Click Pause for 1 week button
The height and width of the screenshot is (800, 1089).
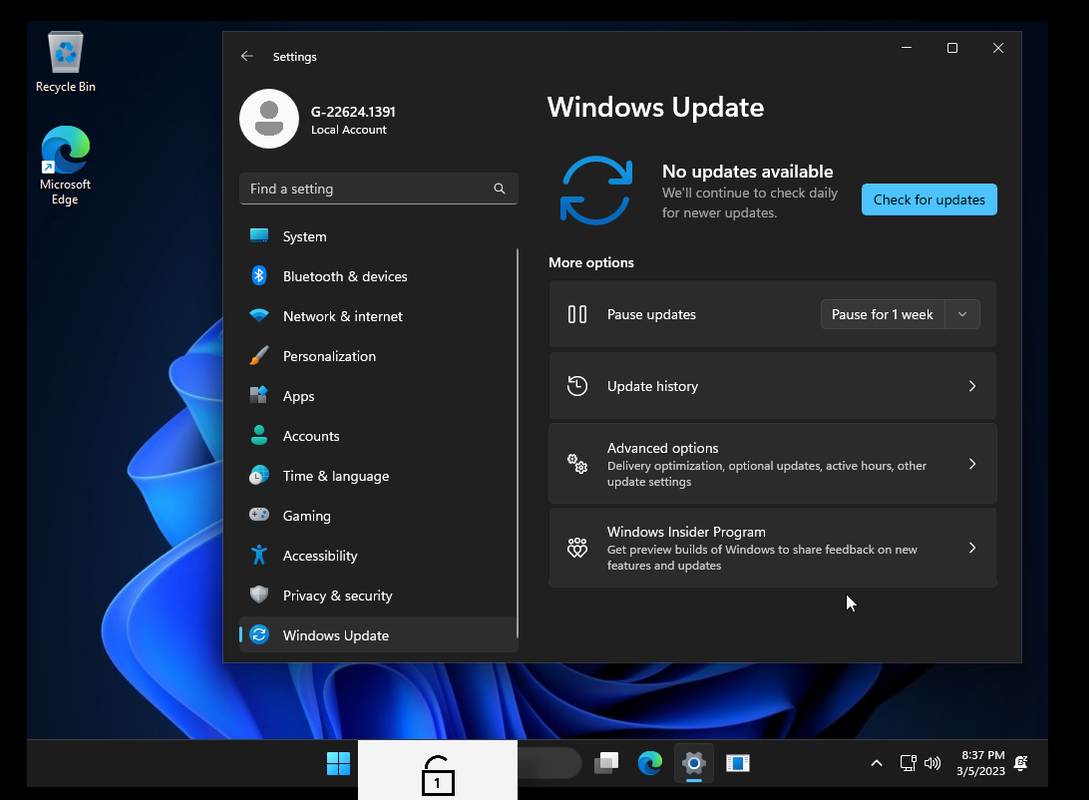882,315
